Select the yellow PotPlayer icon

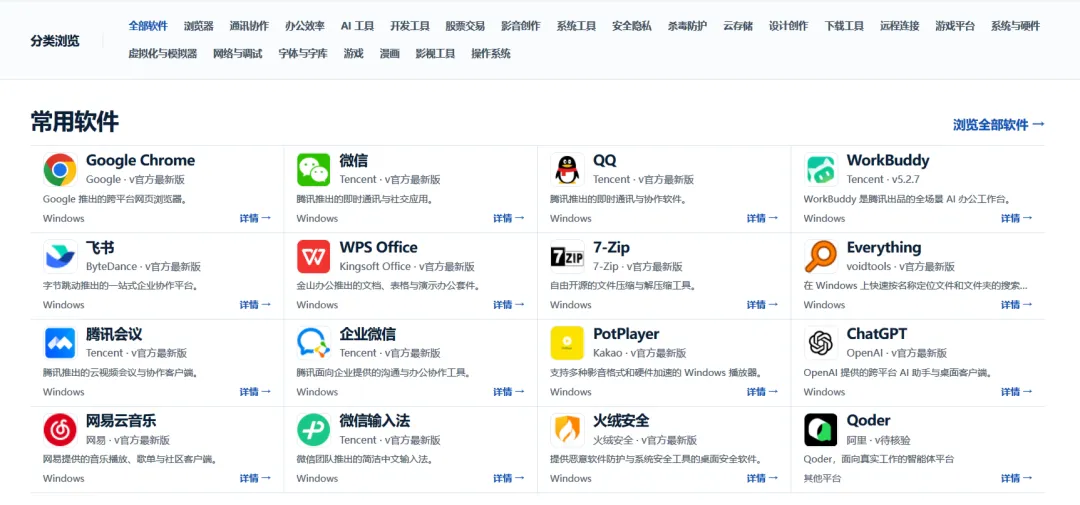point(568,343)
